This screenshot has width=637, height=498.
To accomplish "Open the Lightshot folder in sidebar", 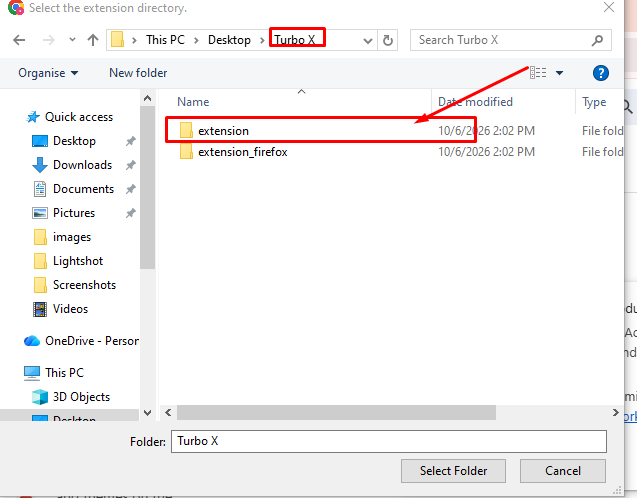I will point(78,261).
